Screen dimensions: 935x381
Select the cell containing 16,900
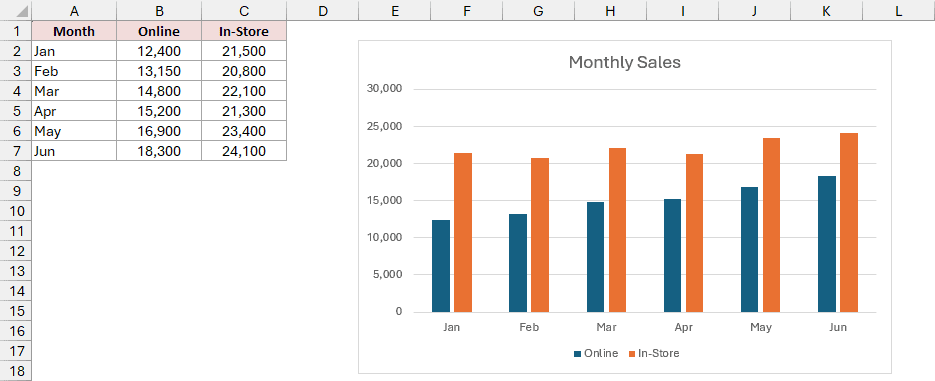click(159, 131)
